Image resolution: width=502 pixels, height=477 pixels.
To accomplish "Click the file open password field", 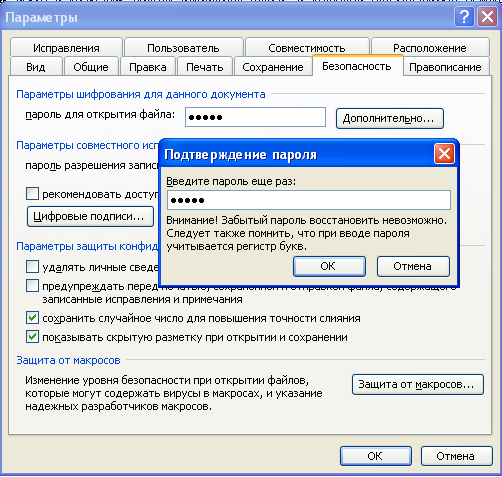I will click(255, 117).
